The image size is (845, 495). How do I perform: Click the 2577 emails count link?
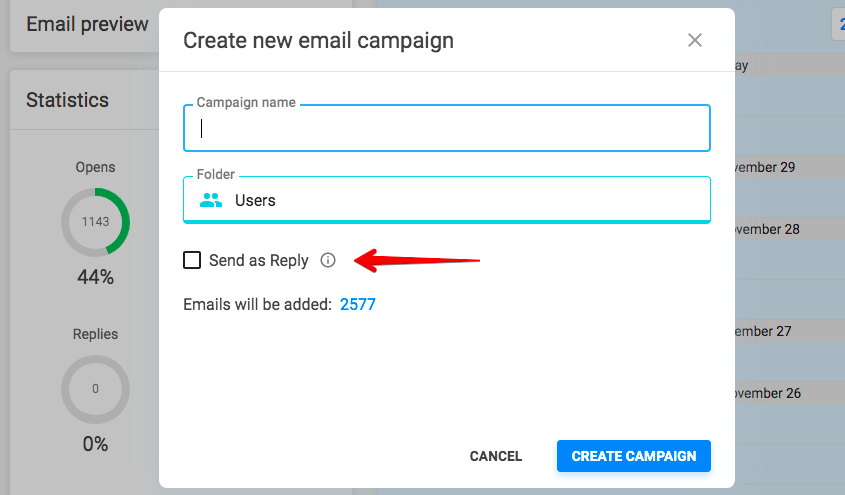pyautogui.click(x=358, y=304)
